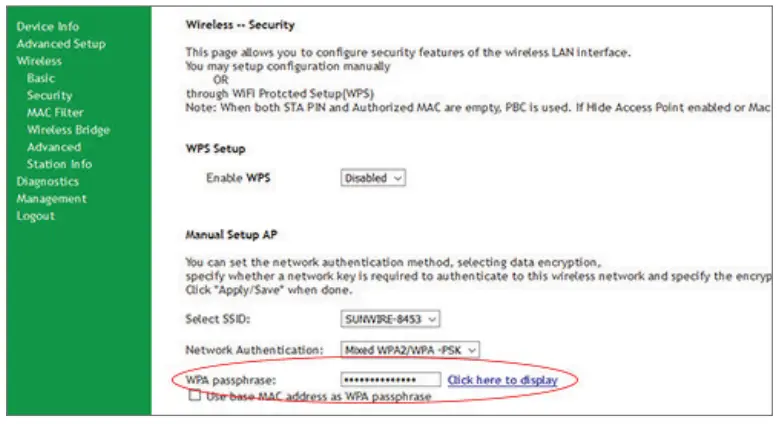This screenshot has width=777, height=424.
Task: Select the Wireless menu section
Action: tap(39, 60)
